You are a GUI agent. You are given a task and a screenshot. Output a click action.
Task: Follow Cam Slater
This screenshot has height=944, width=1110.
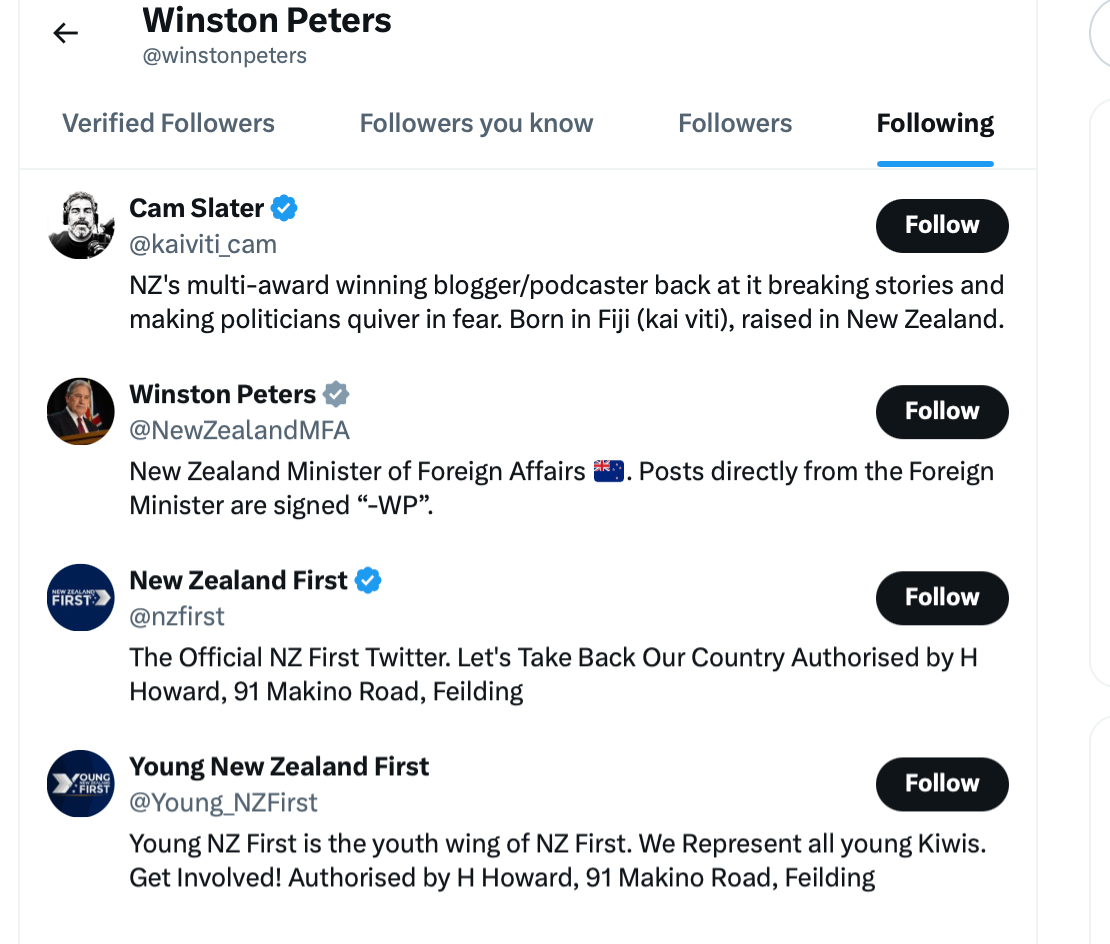(x=941, y=225)
